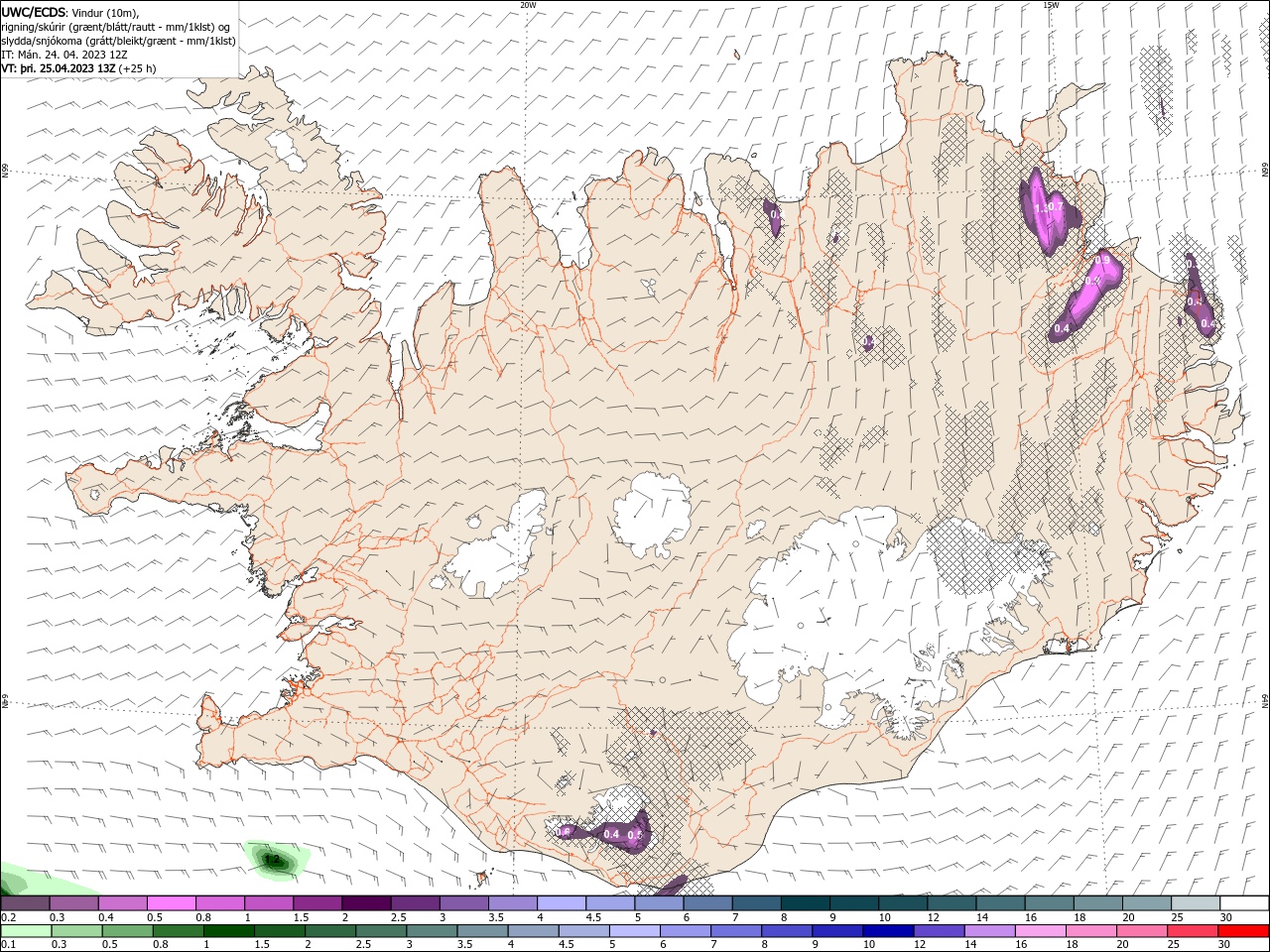1270x952 pixels.
Task: Select the deep blue 10 swatch in lower legend
Action: 888,931
